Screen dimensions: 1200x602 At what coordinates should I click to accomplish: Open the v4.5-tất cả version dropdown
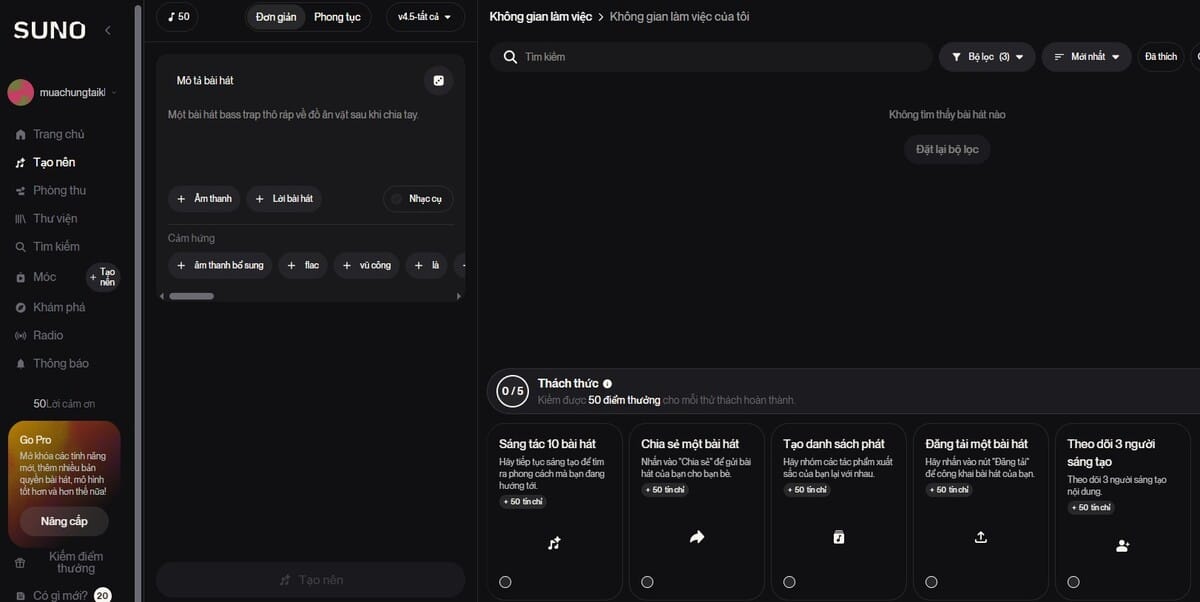[425, 17]
